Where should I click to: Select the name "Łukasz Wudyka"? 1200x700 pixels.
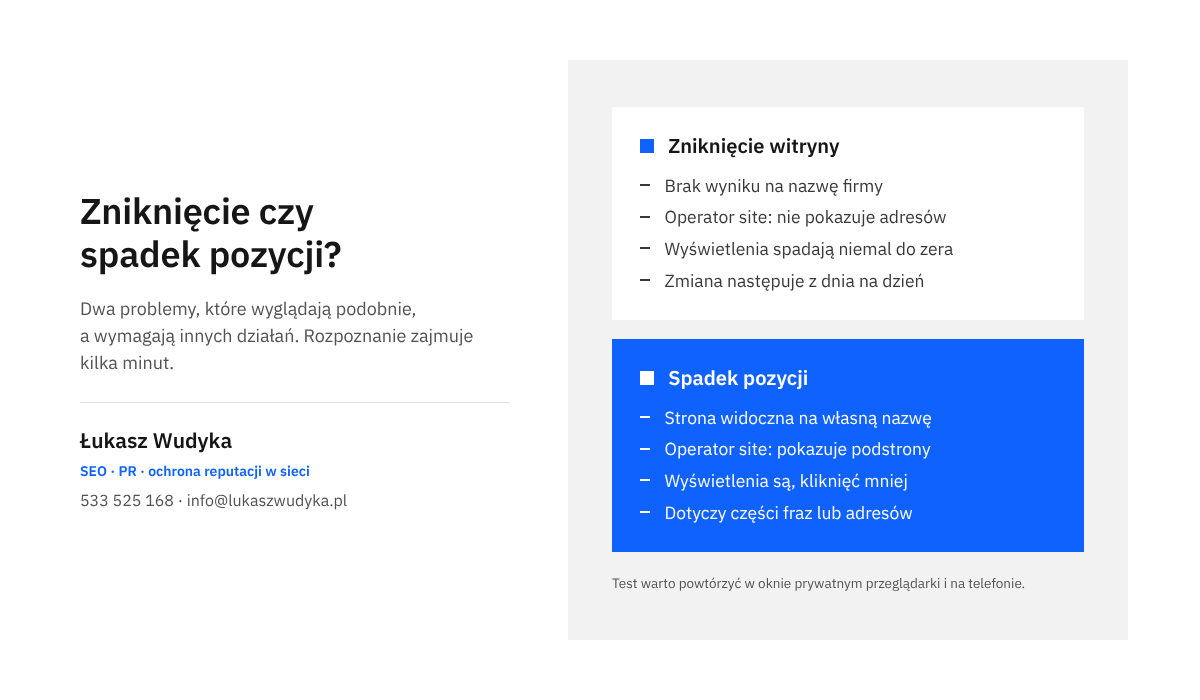pyautogui.click(x=156, y=441)
